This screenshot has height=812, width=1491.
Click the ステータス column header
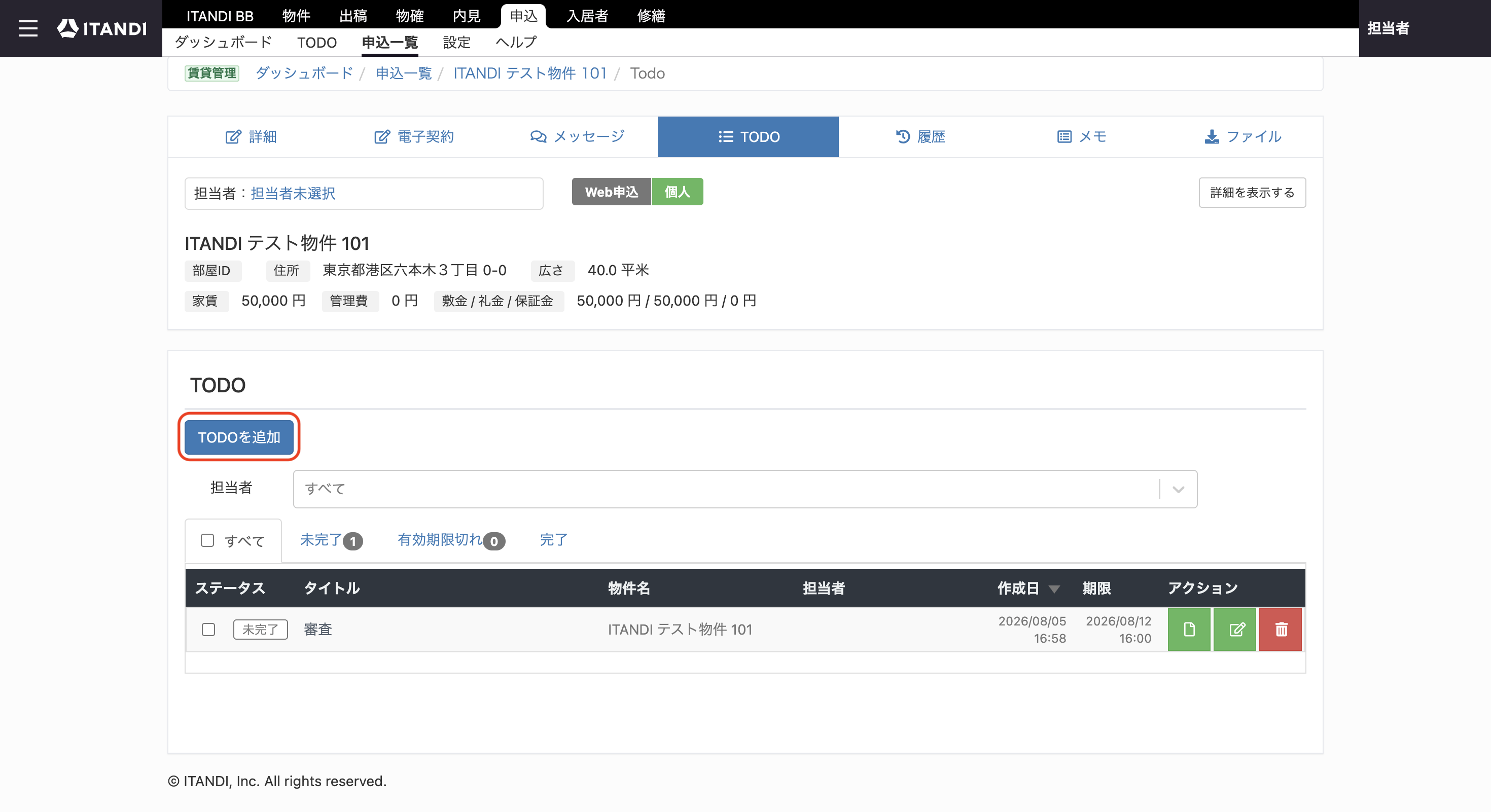(x=230, y=589)
